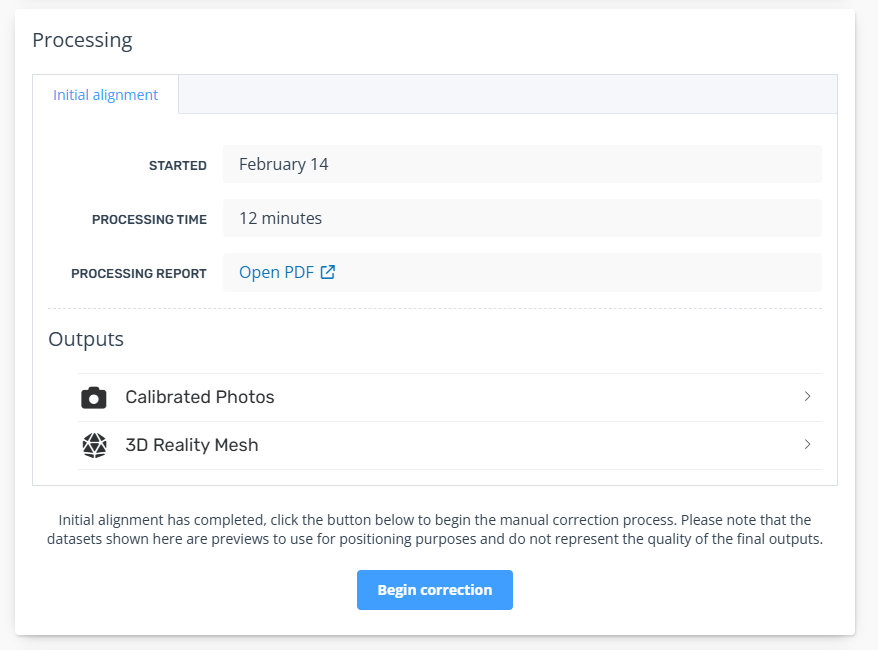Click the 3D Reality Mesh polyhedron icon
Image resolution: width=878 pixels, height=650 pixels.
tap(94, 445)
